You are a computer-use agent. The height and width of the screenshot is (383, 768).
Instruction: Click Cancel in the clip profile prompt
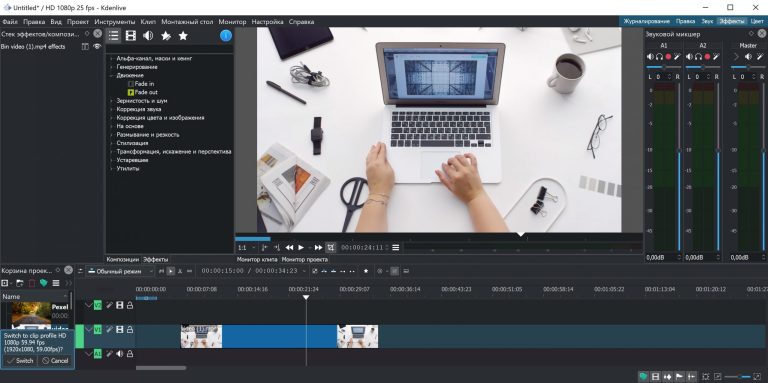pos(55,361)
